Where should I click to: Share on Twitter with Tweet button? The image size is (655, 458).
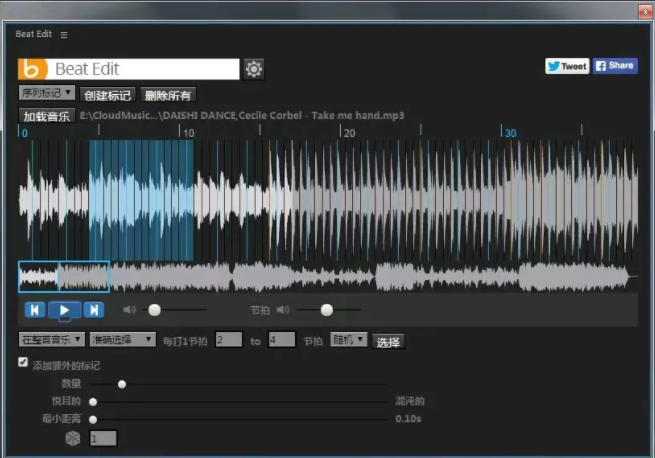(x=567, y=66)
